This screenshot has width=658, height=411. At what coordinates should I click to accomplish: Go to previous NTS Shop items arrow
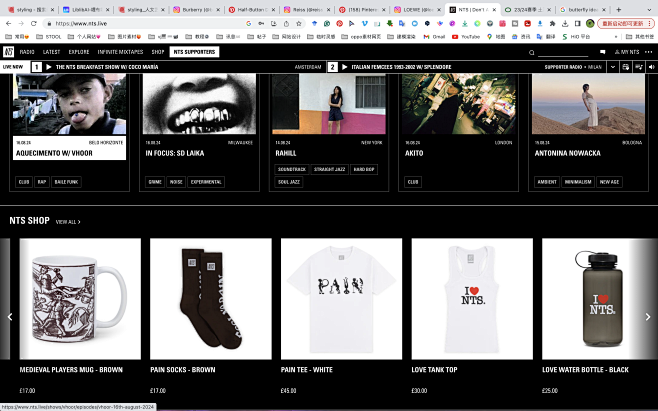tap(10, 317)
